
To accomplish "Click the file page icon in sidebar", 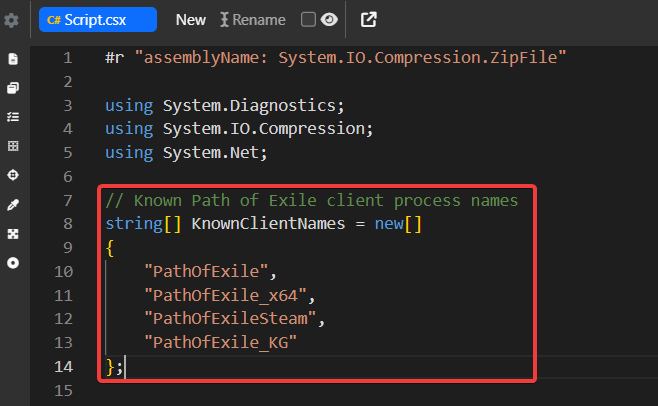I will tap(13, 59).
